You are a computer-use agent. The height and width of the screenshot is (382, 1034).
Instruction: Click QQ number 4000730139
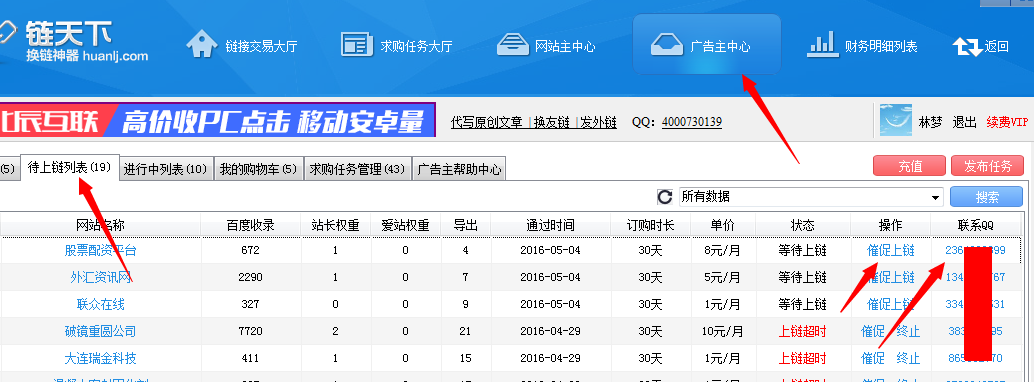click(x=692, y=122)
